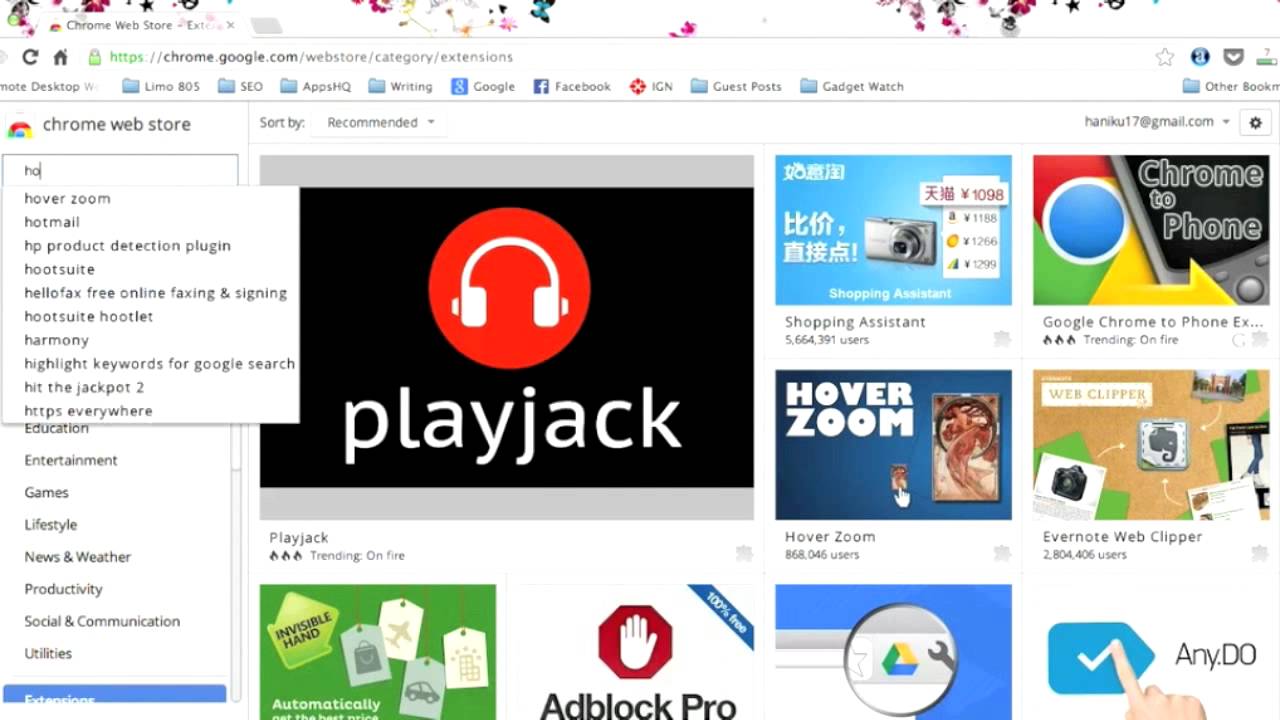Select the Productivity category
Viewport: 1280px width, 720px height.
pyautogui.click(x=64, y=588)
